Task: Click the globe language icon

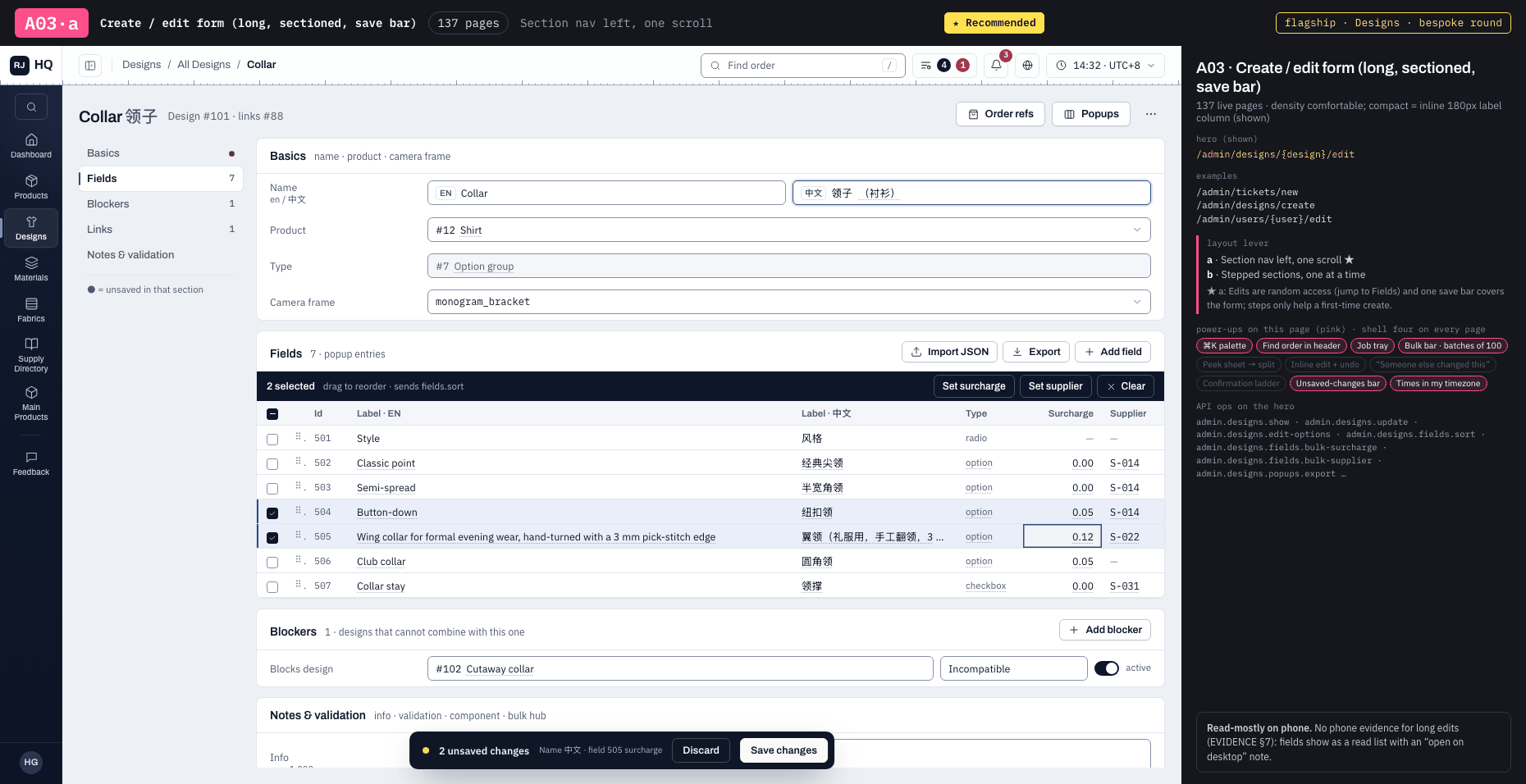Action: click(x=1027, y=65)
